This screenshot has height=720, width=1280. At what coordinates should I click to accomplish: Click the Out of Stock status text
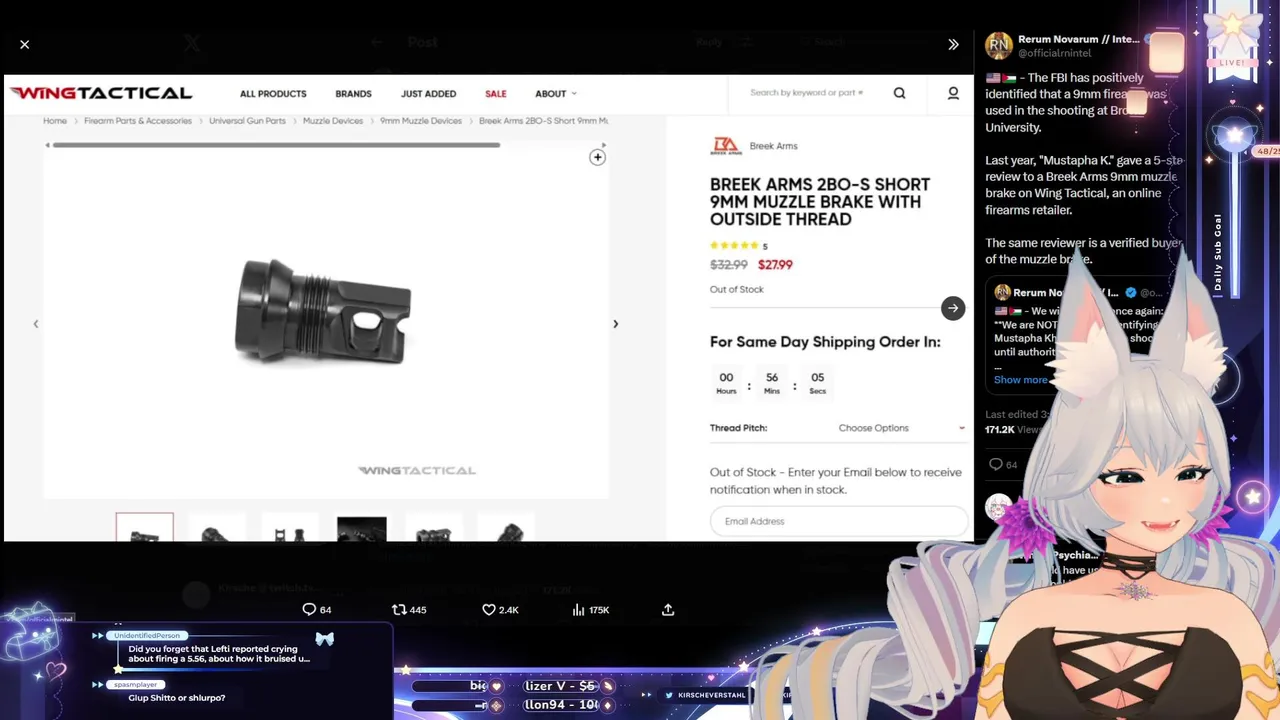(736, 289)
